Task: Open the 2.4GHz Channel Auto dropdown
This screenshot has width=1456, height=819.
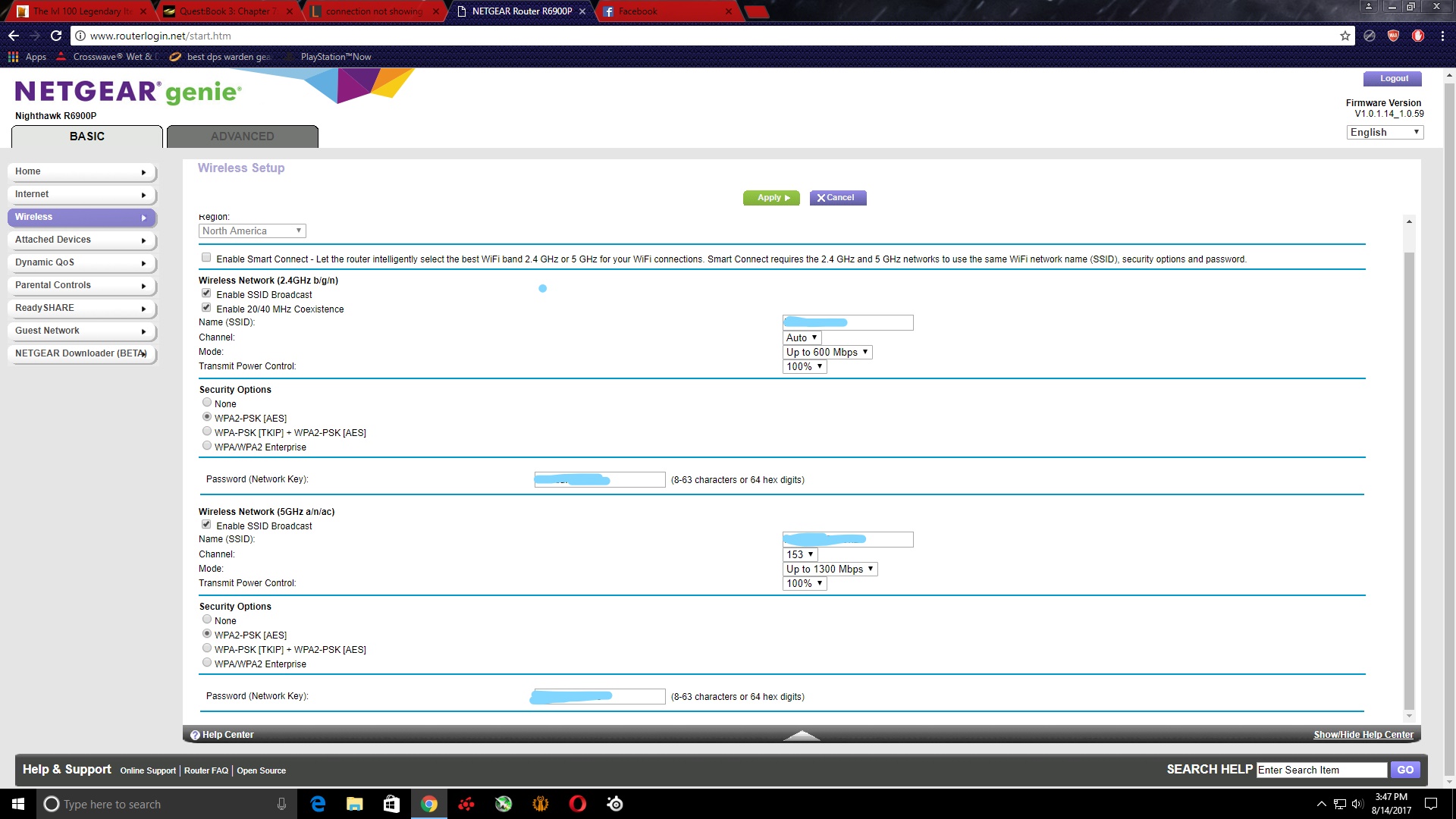Action: [802, 338]
